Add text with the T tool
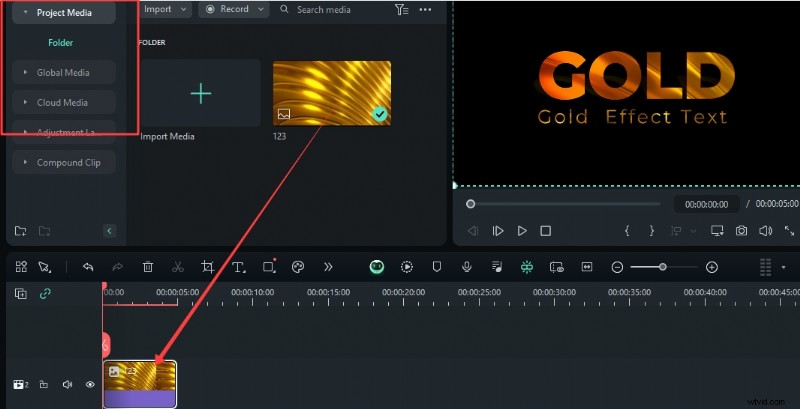The width and height of the screenshot is (800, 409). 238,267
